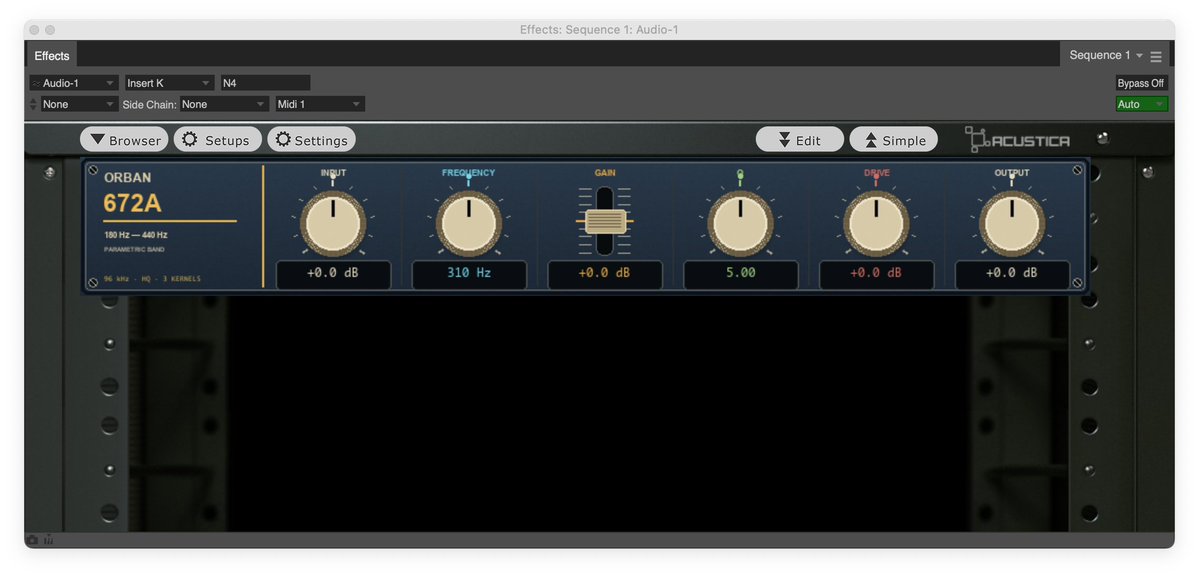1199x577 pixels.
Task: Click the INPUT knob
Action: 333,223
